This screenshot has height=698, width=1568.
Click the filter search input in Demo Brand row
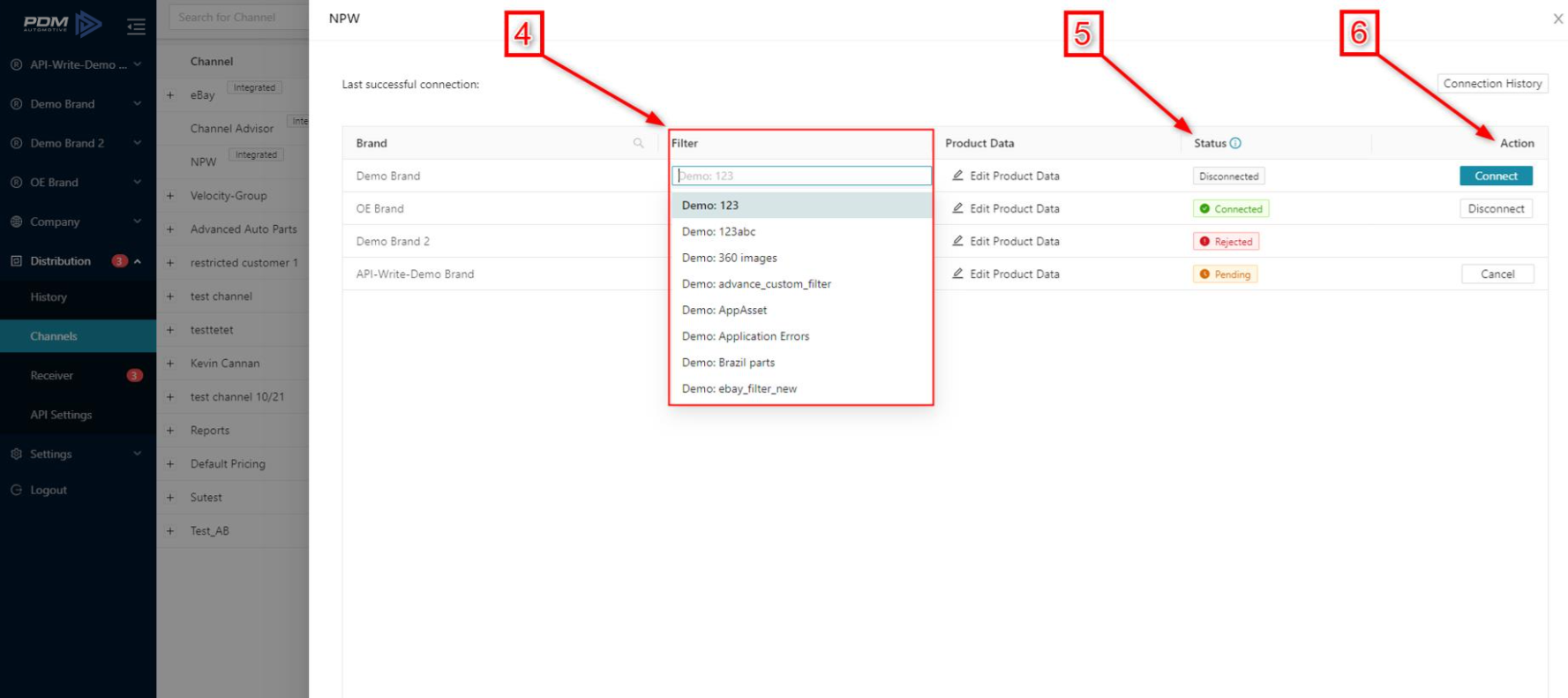tap(801, 176)
